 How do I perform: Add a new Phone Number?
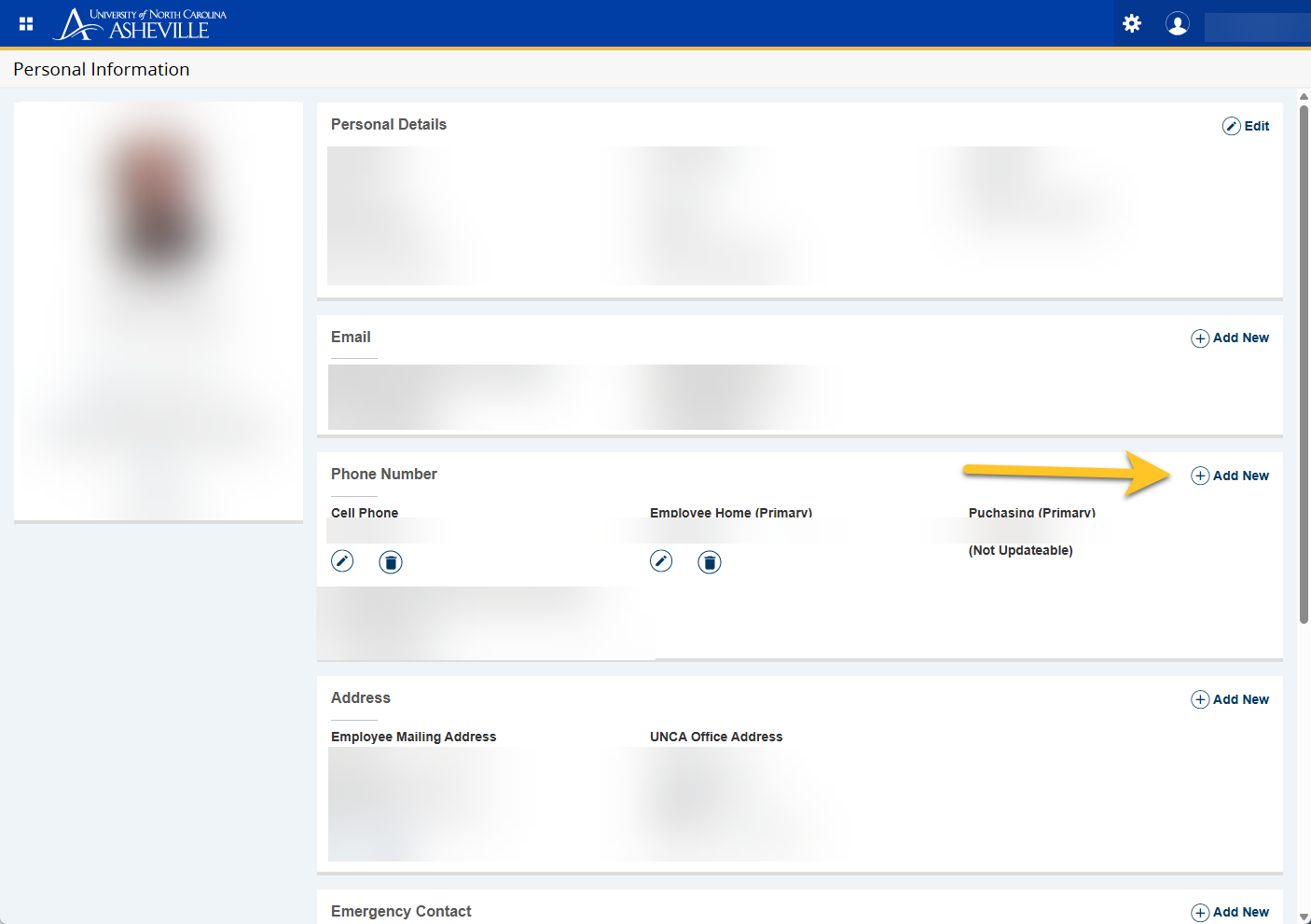pos(1230,476)
